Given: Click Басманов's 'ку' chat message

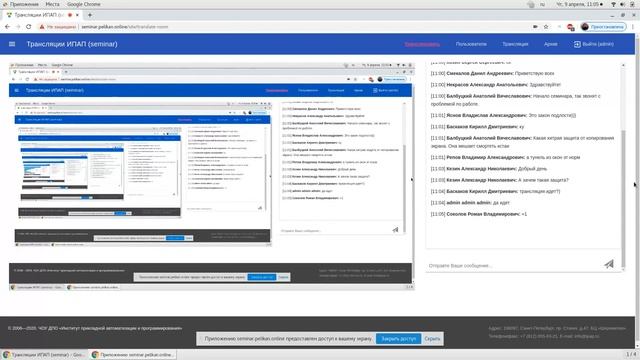Looking at the screenshot, I should [477, 127].
